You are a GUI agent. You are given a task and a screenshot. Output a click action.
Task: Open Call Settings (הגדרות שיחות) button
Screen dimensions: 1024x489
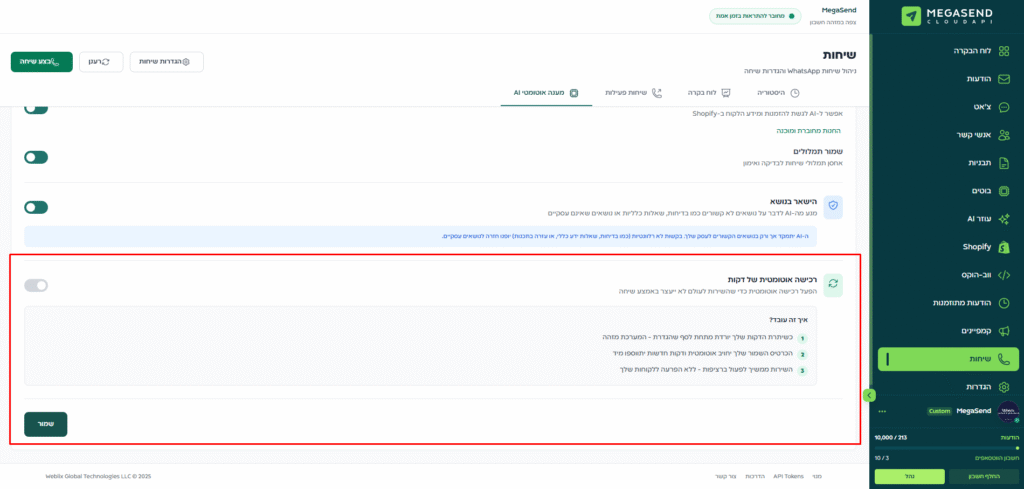click(166, 62)
